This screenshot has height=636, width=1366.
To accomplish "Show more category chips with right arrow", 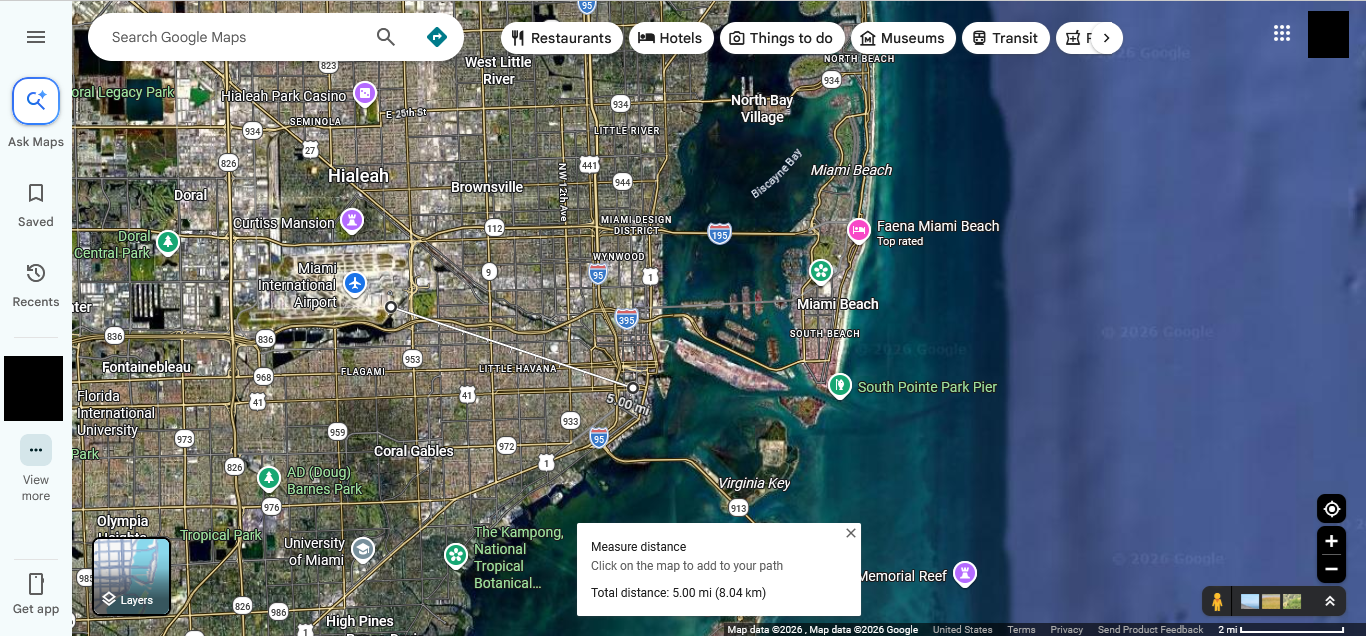I will click(x=1106, y=38).
